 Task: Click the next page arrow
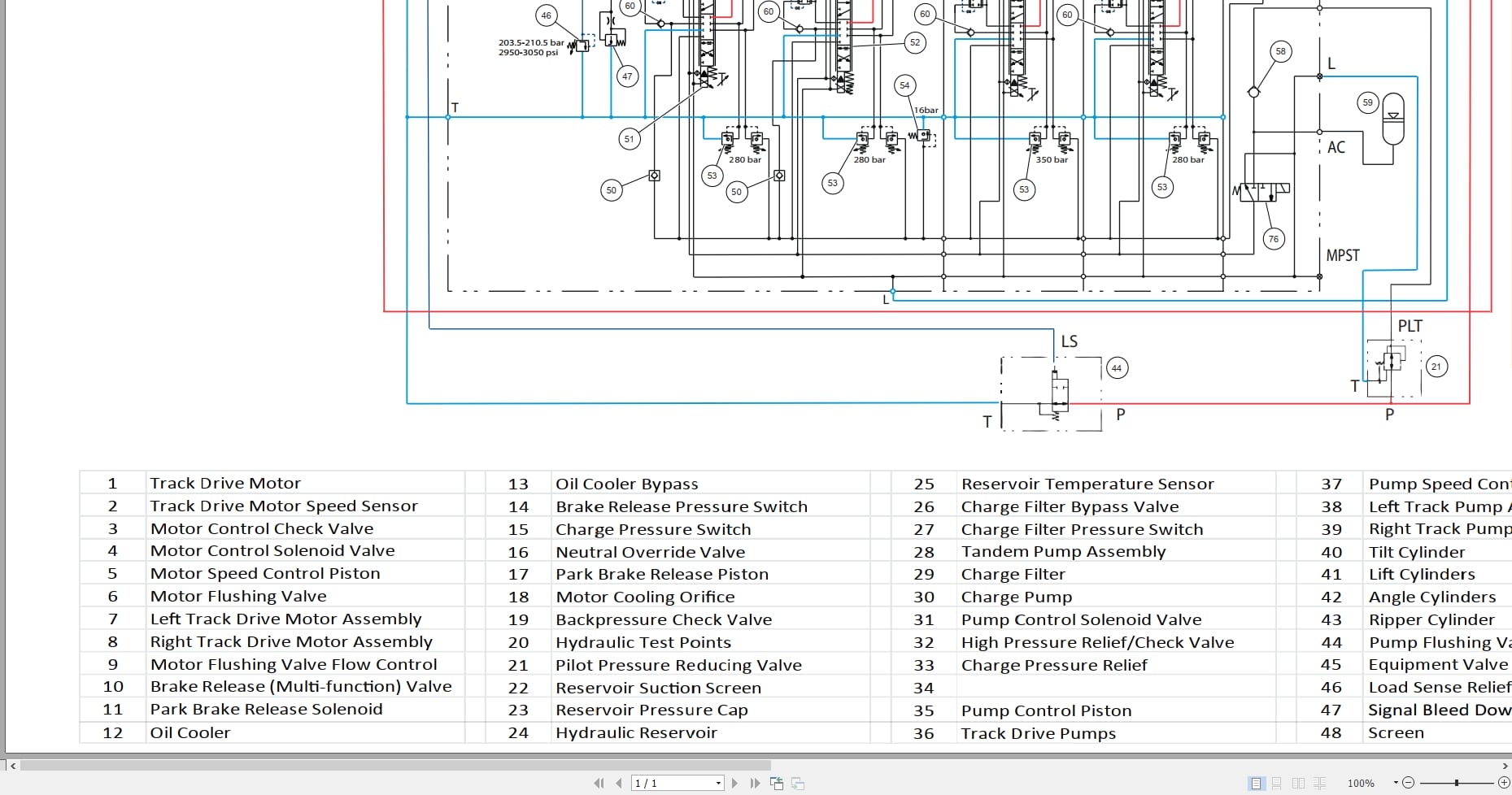[x=735, y=784]
